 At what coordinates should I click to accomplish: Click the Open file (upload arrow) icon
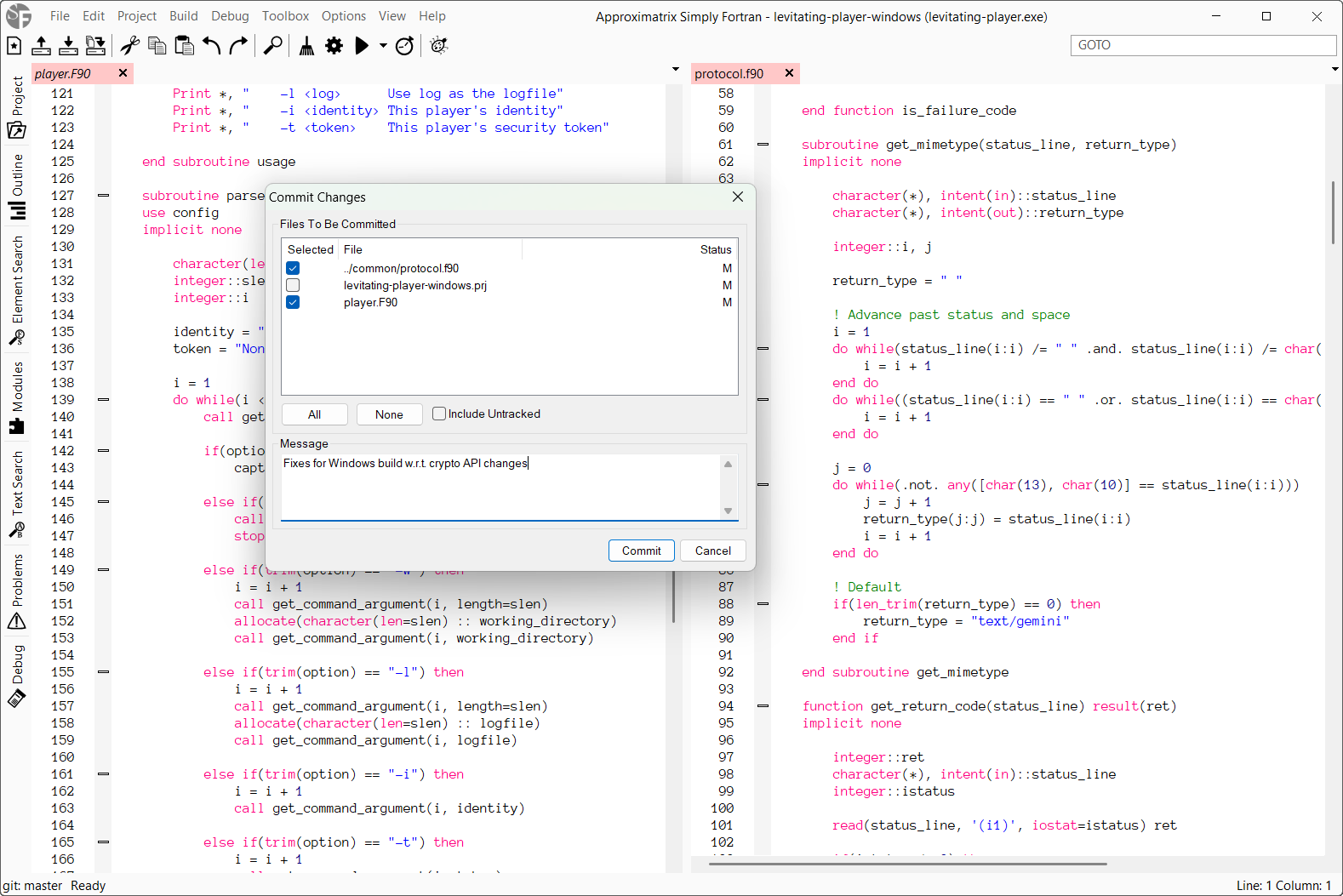[42, 46]
